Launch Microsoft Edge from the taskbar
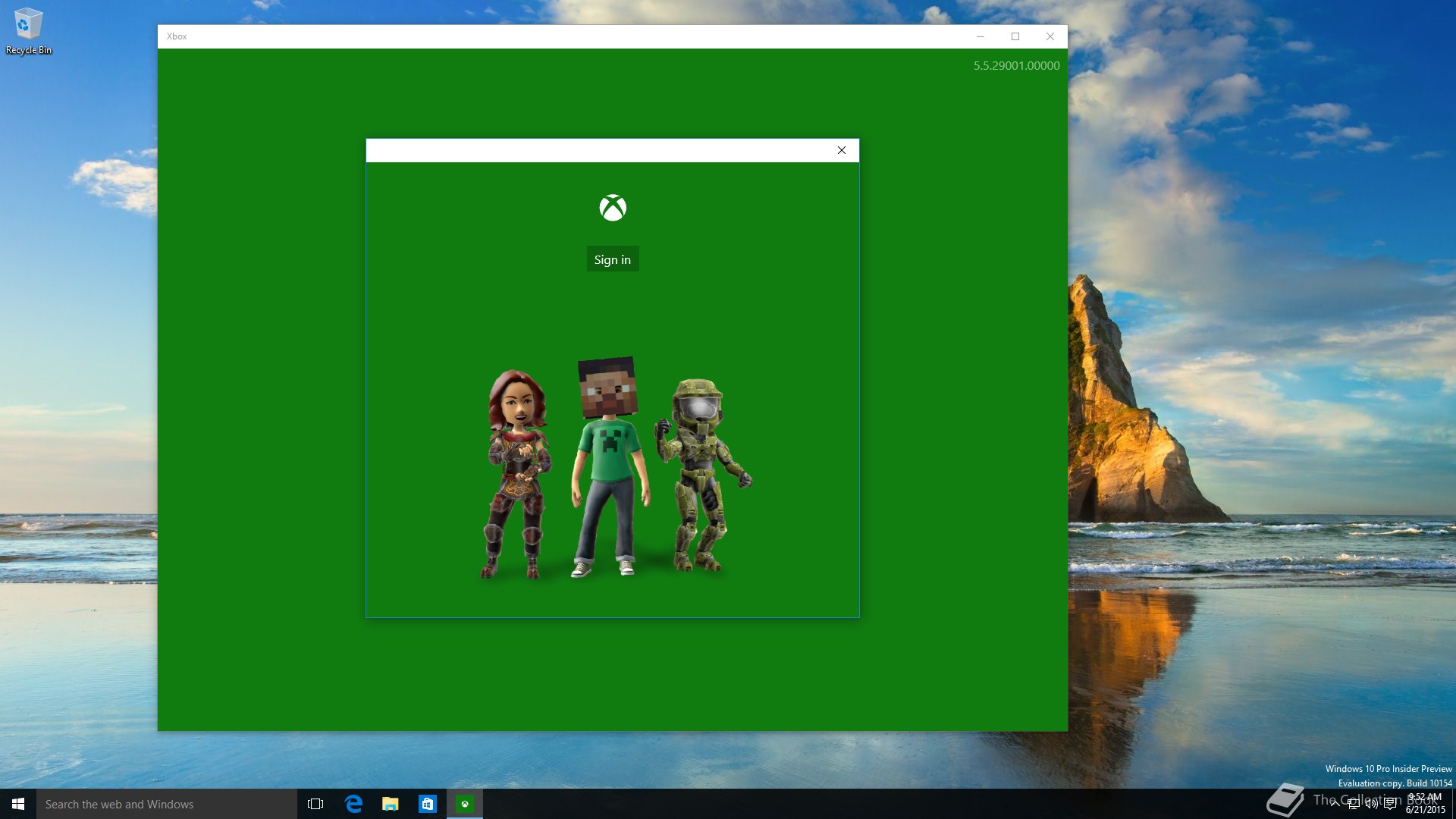This screenshot has width=1456, height=819. [x=353, y=804]
